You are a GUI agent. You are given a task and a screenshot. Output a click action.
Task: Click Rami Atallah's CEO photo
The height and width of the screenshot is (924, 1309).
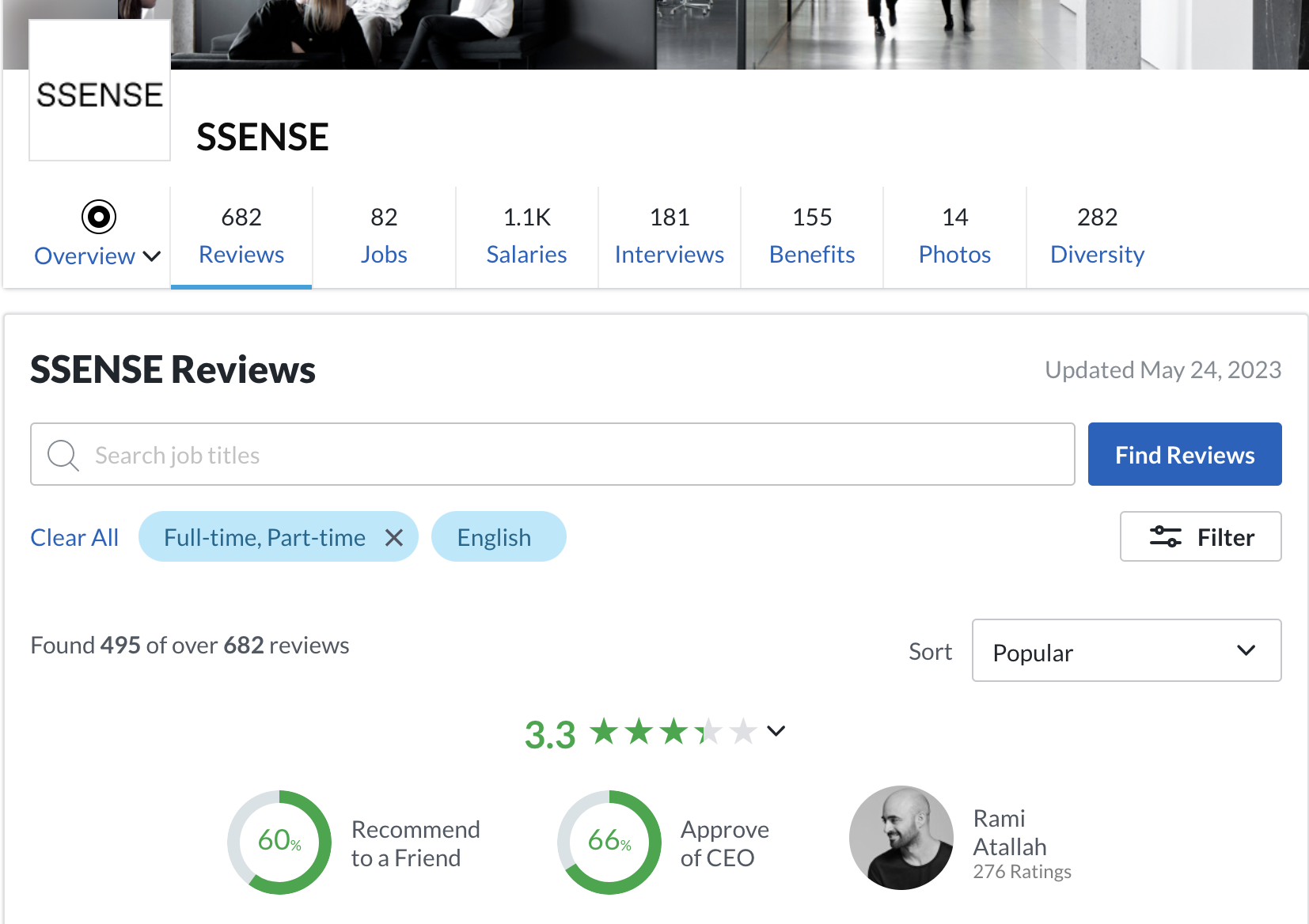tap(901, 838)
